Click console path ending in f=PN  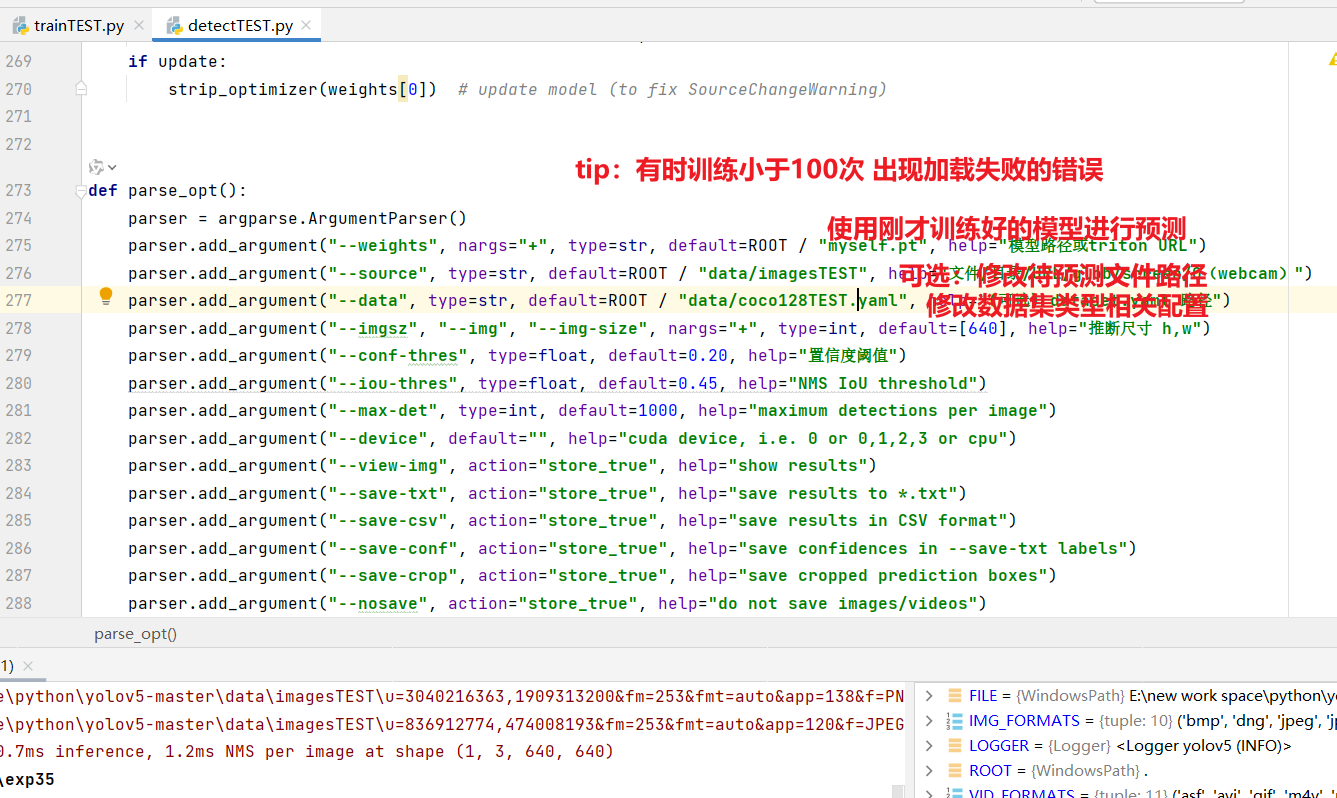[x=452, y=696]
